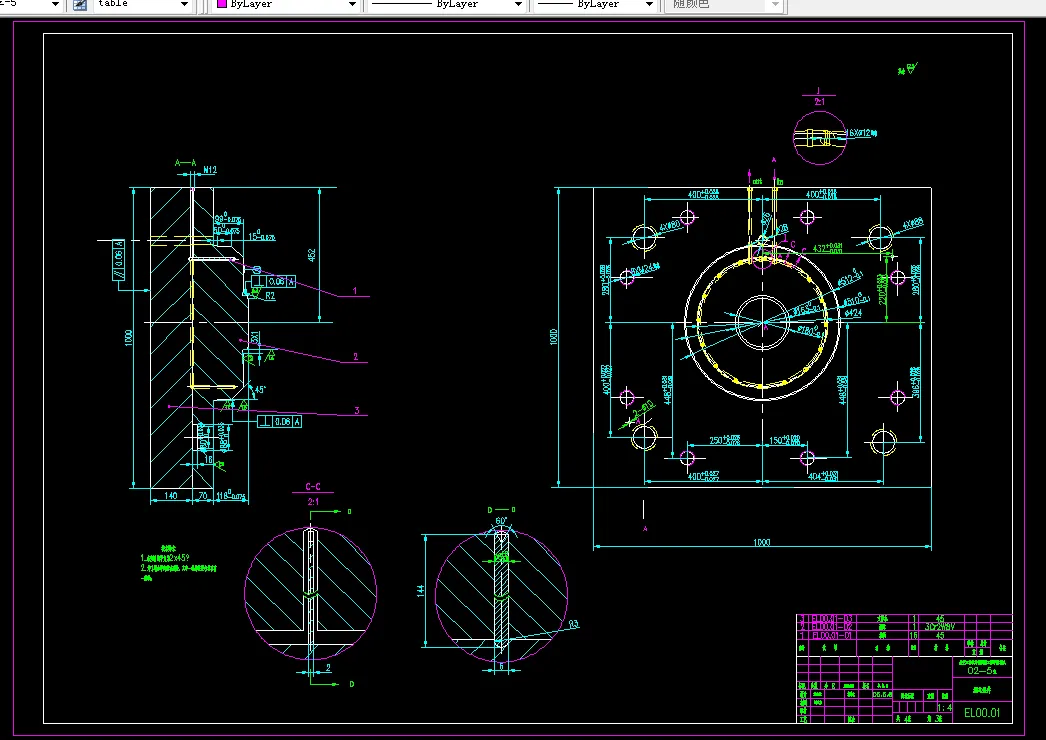The image size is (1046, 740).
Task: Select the 16Xø12 detail callout
Action: pos(862,133)
